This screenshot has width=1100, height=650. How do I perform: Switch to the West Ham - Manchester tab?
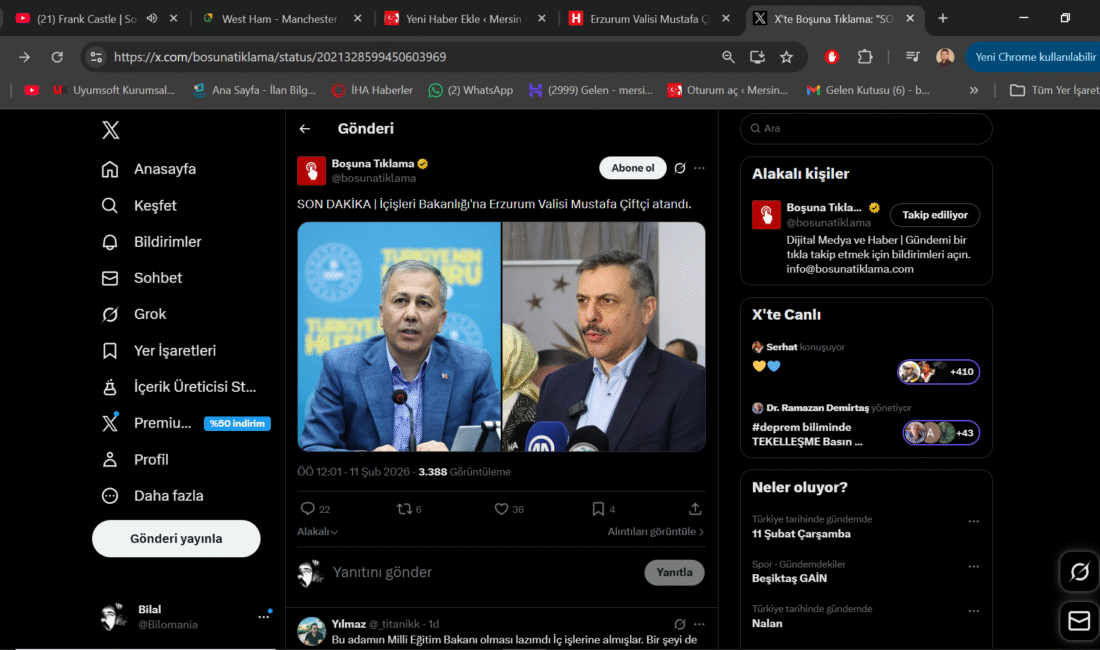point(280,18)
